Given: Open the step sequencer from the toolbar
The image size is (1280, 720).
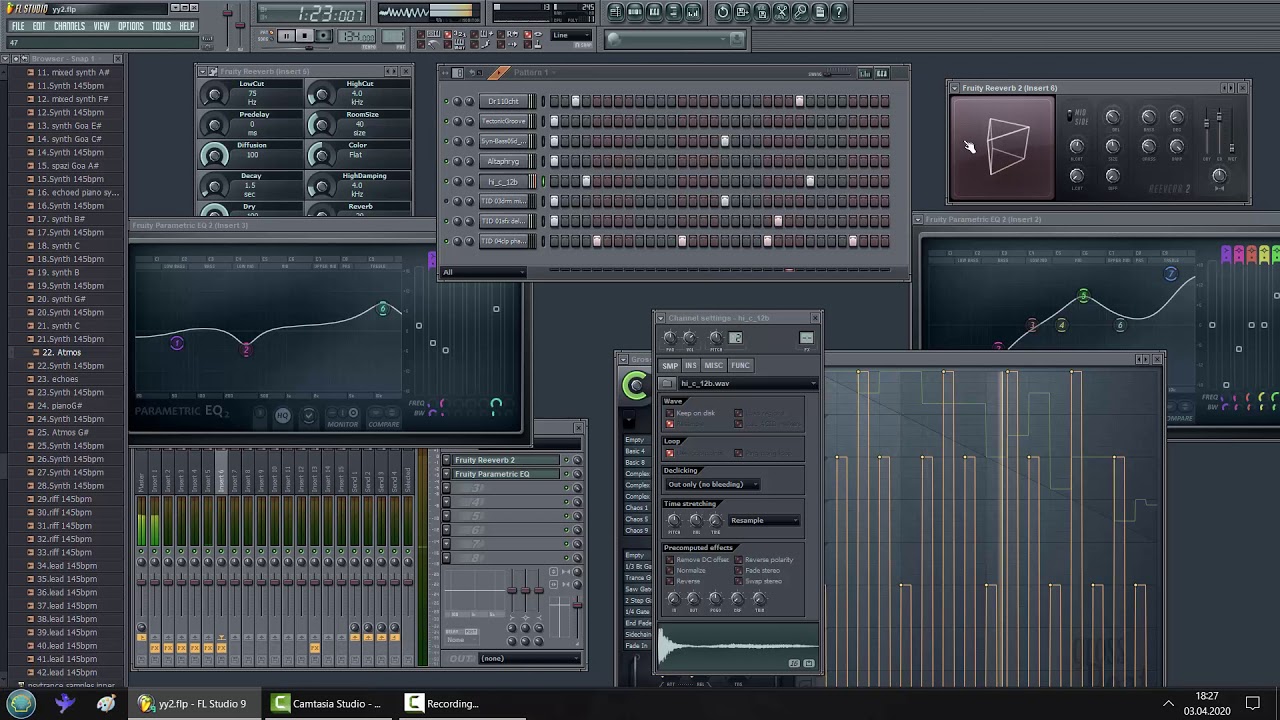Looking at the screenshot, I should pyautogui.click(x=635, y=12).
